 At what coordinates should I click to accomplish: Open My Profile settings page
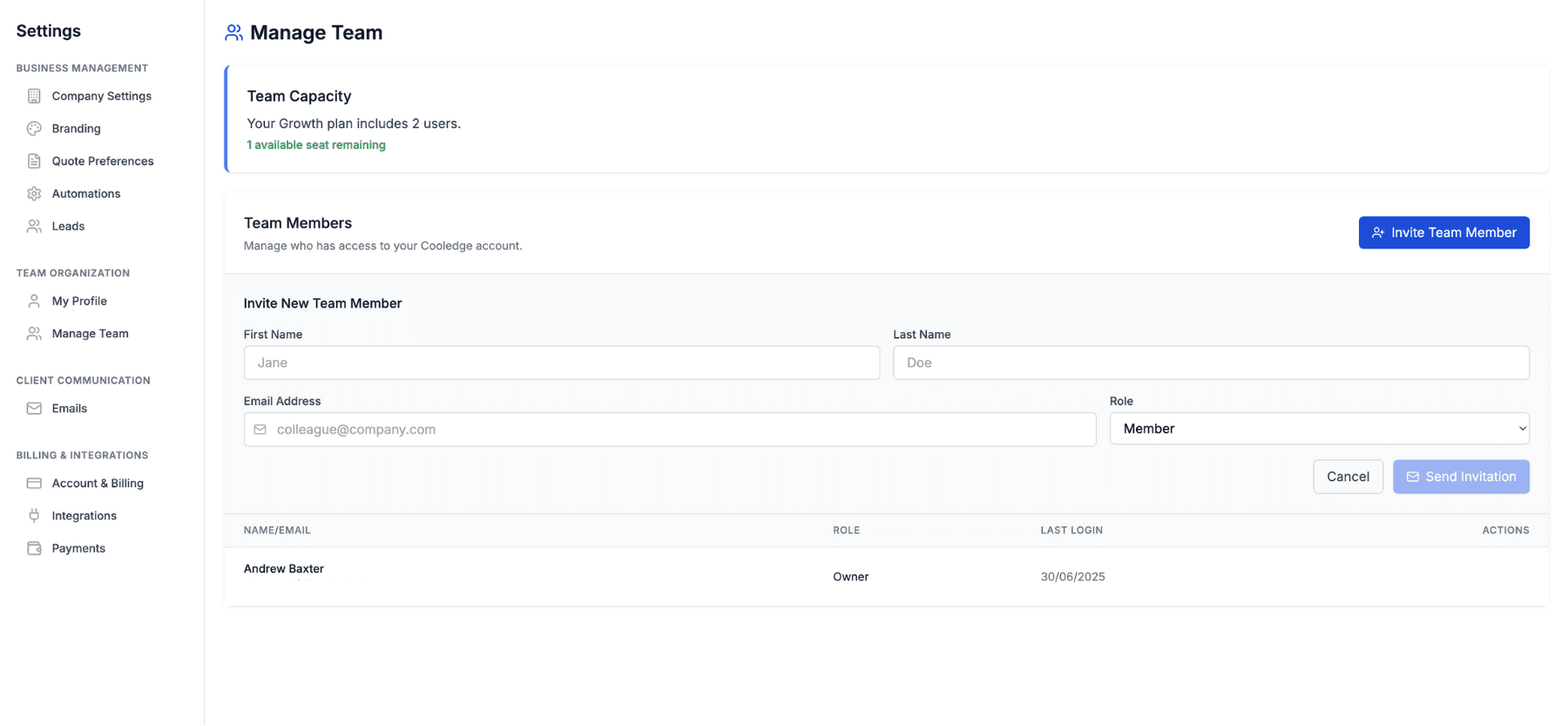click(x=79, y=302)
